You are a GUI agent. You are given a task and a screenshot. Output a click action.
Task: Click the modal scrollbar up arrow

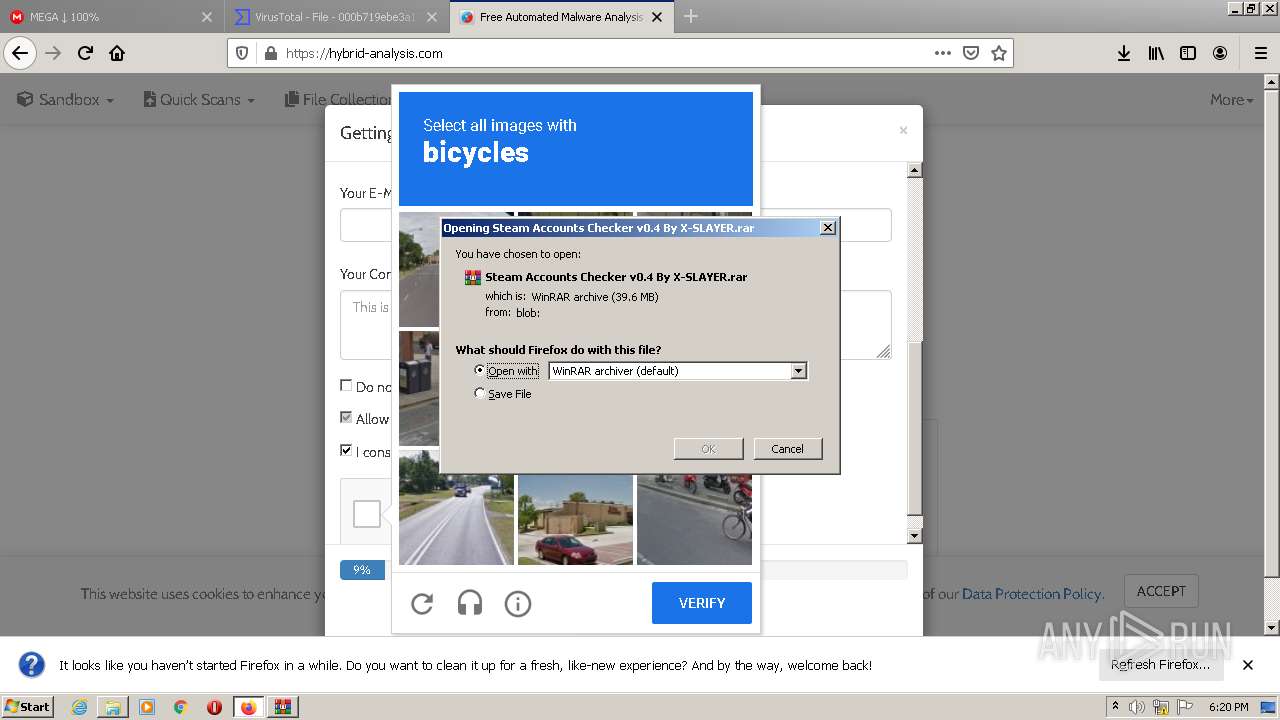[x=914, y=170]
